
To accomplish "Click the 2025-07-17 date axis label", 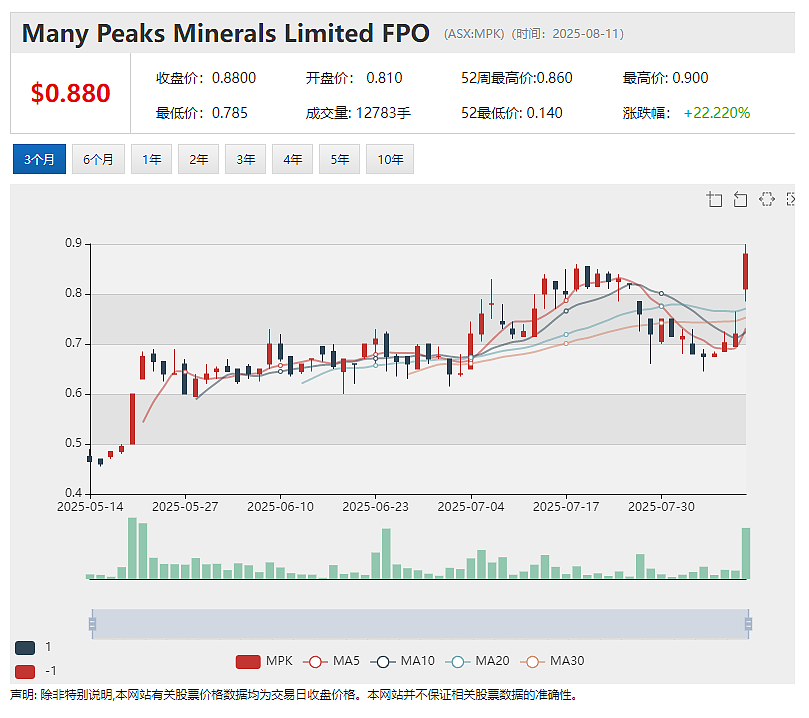I will 566,507.
